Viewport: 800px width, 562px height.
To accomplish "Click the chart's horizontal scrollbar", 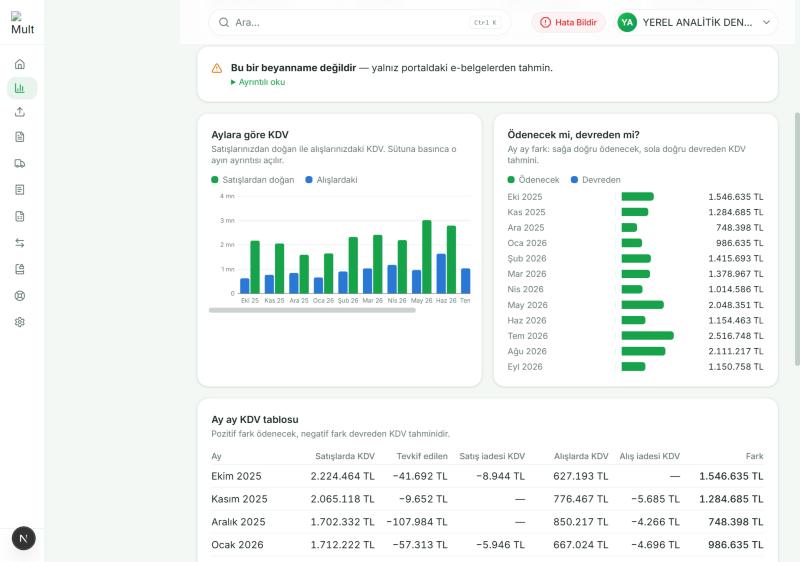I will pyautogui.click(x=312, y=310).
